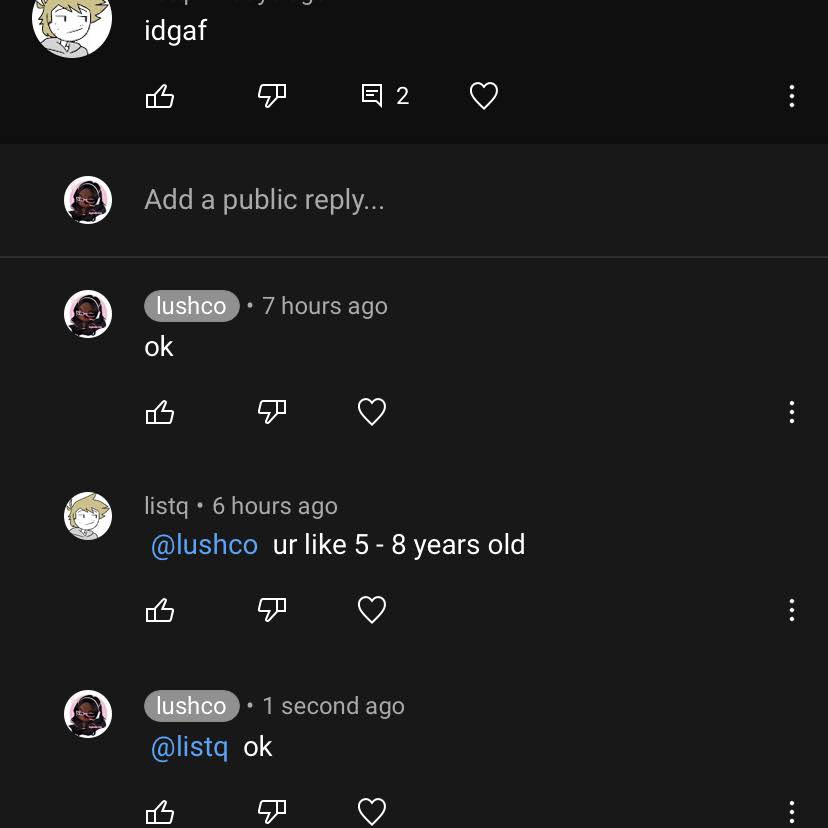Heart listq's "5 - 8 years old" reply
The height and width of the screenshot is (828, 828).
(x=372, y=610)
